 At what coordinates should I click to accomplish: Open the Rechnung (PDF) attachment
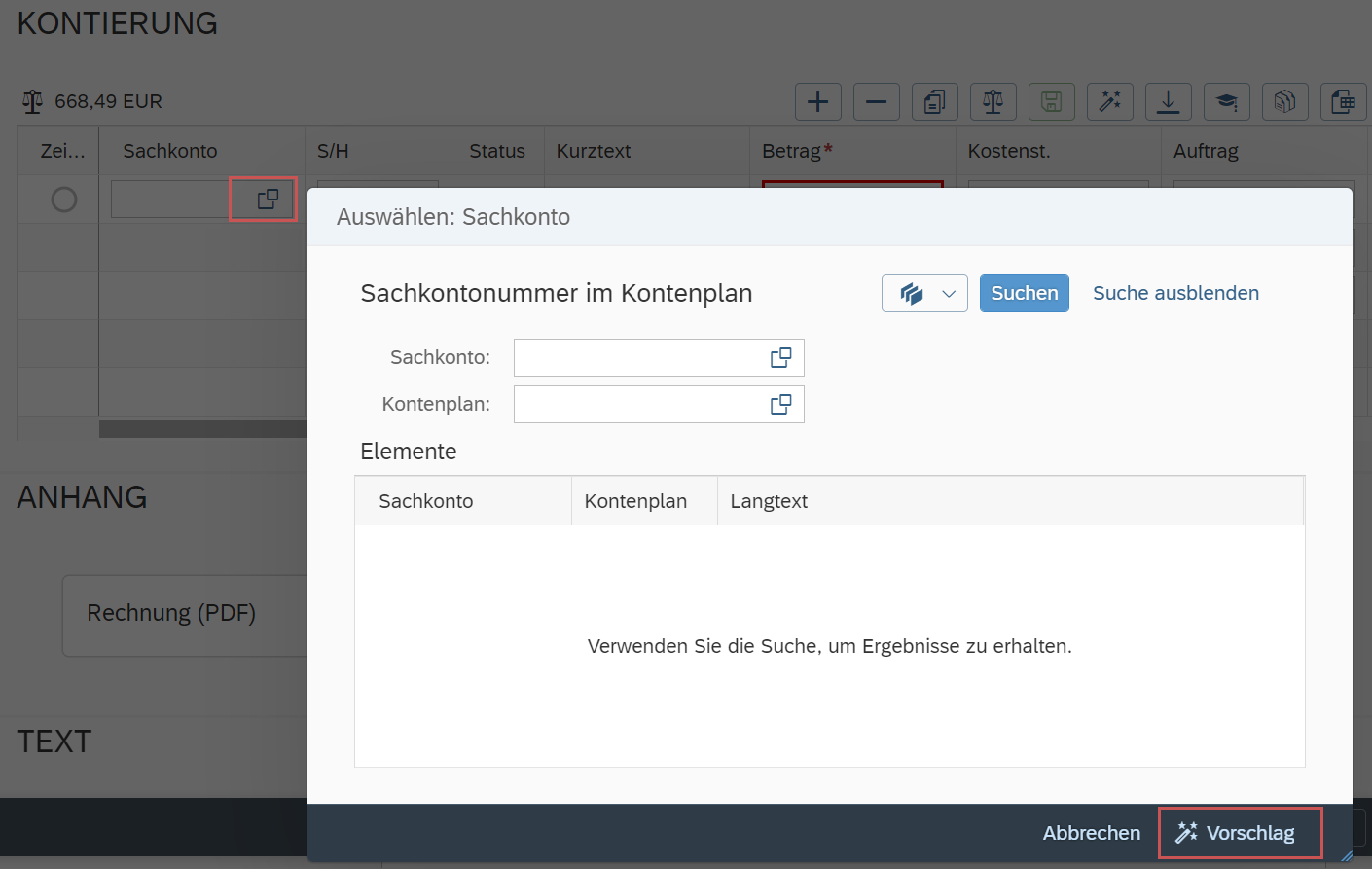[x=171, y=613]
